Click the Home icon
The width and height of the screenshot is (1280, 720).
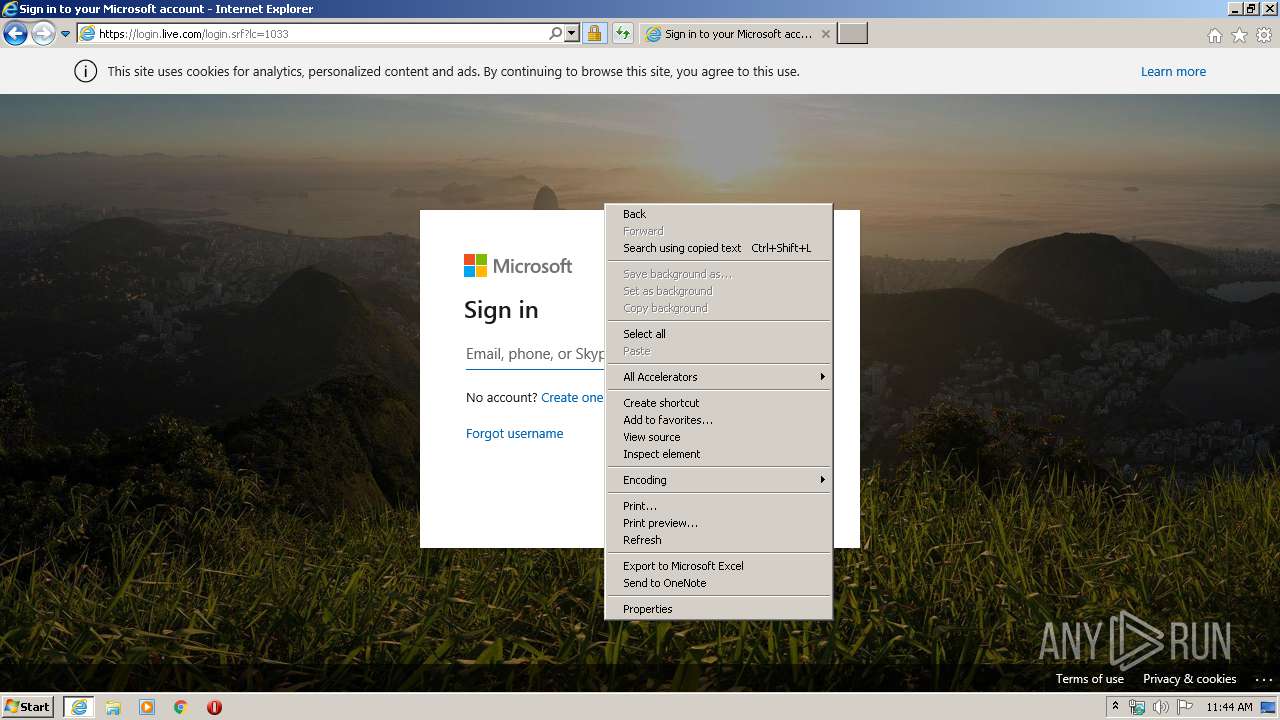1214,35
